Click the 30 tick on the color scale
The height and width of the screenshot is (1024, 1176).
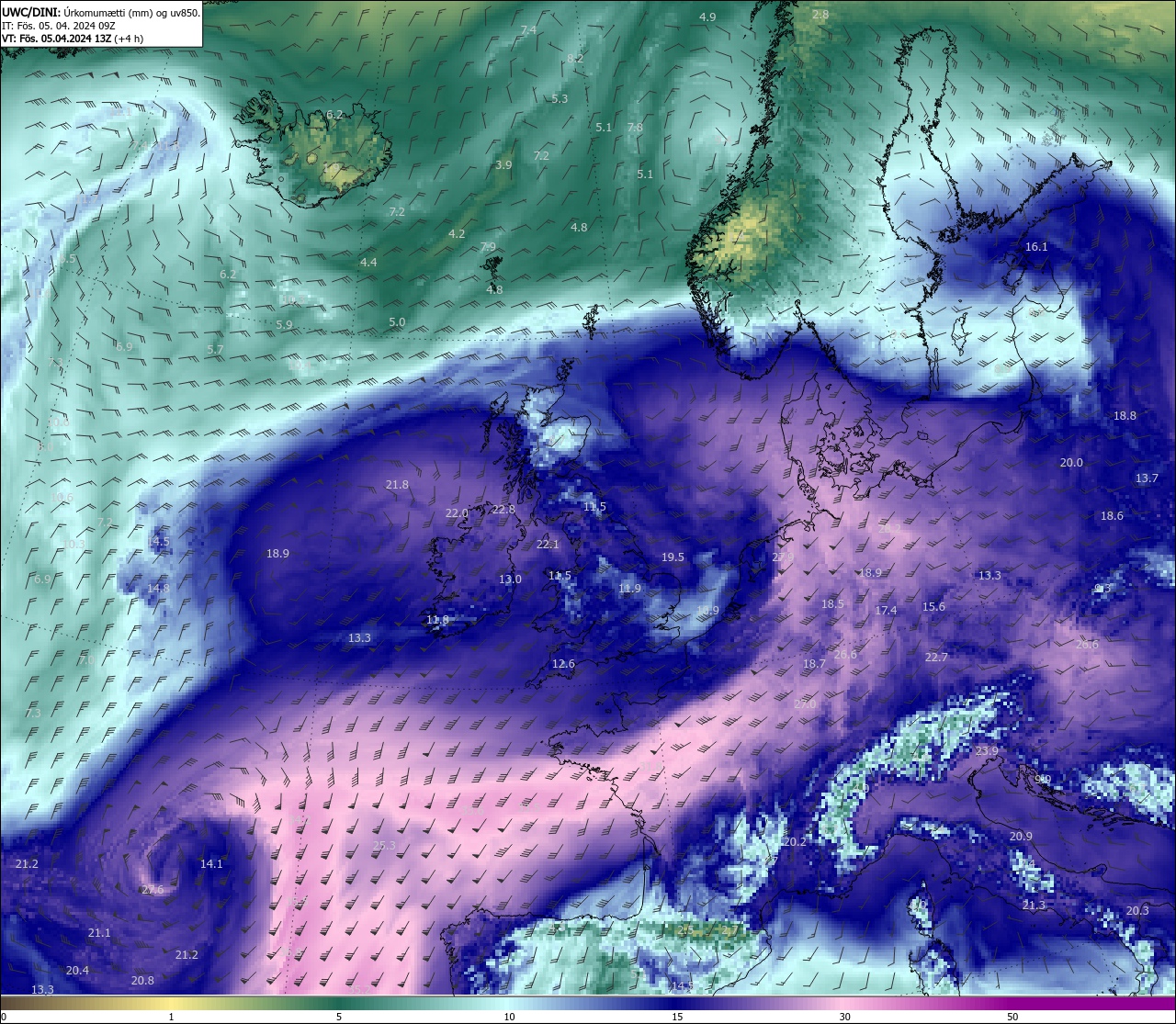[x=844, y=1017]
